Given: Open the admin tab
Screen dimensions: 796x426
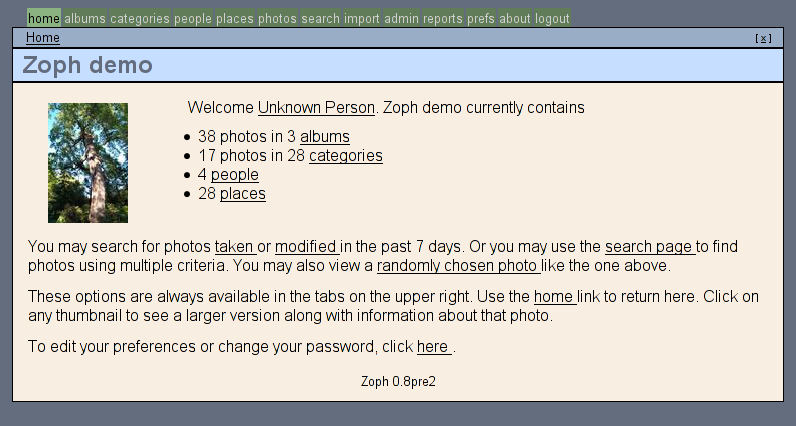Looking at the screenshot, I should tap(401, 18).
